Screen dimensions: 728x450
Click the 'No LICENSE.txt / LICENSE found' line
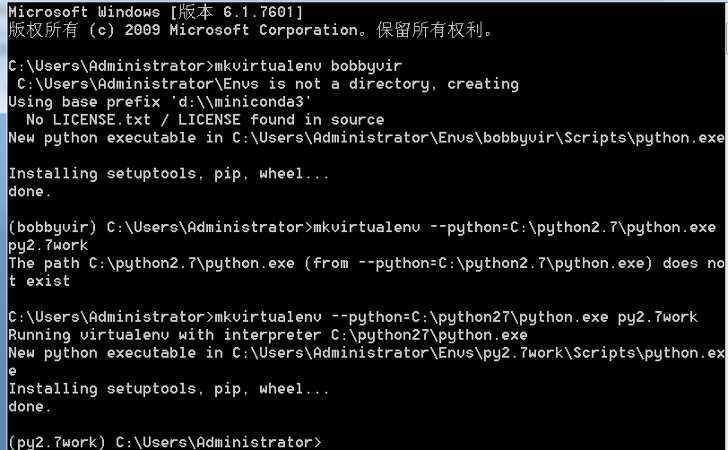[x=205, y=120]
